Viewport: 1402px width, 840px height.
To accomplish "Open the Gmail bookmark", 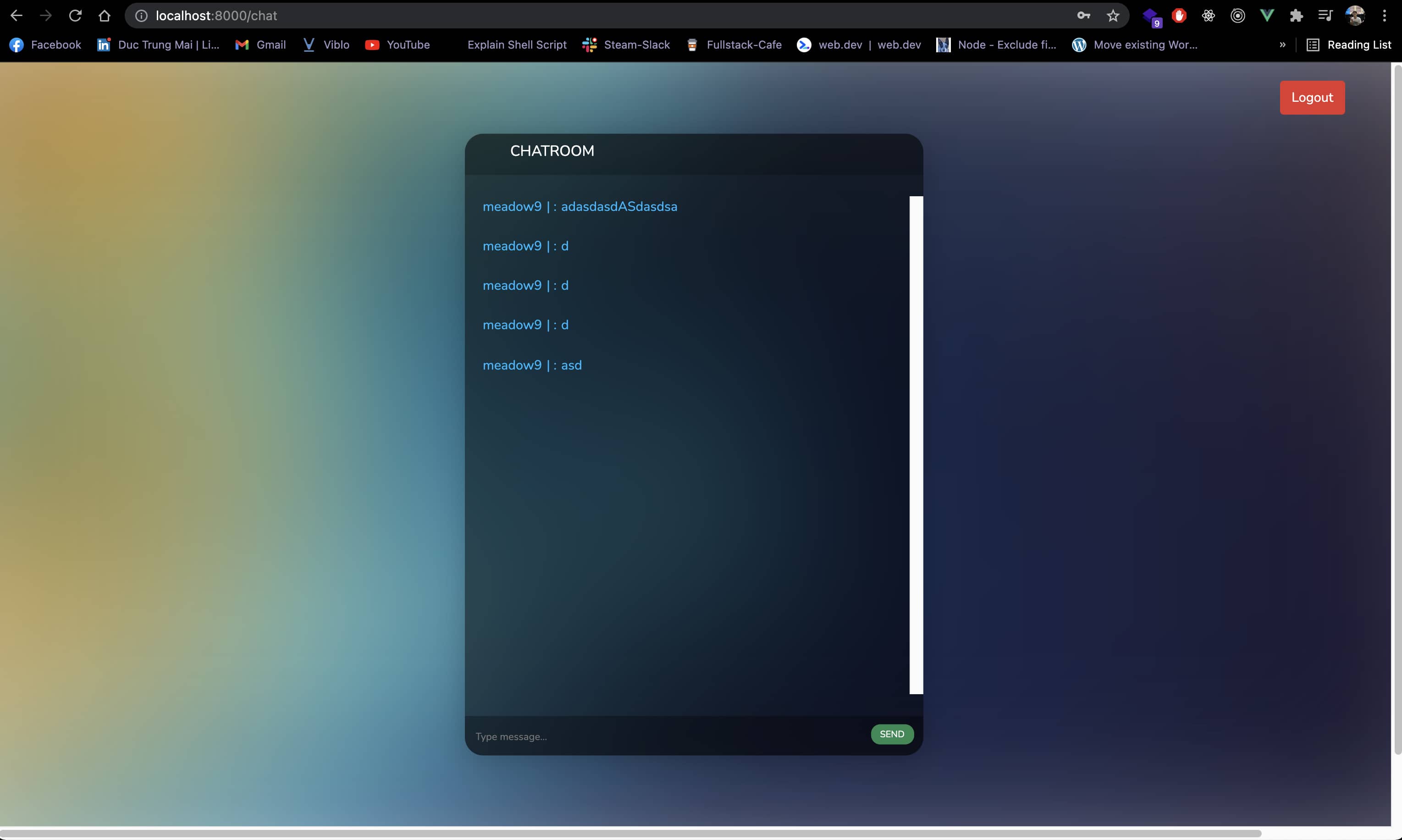I will (x=260, y=45).
